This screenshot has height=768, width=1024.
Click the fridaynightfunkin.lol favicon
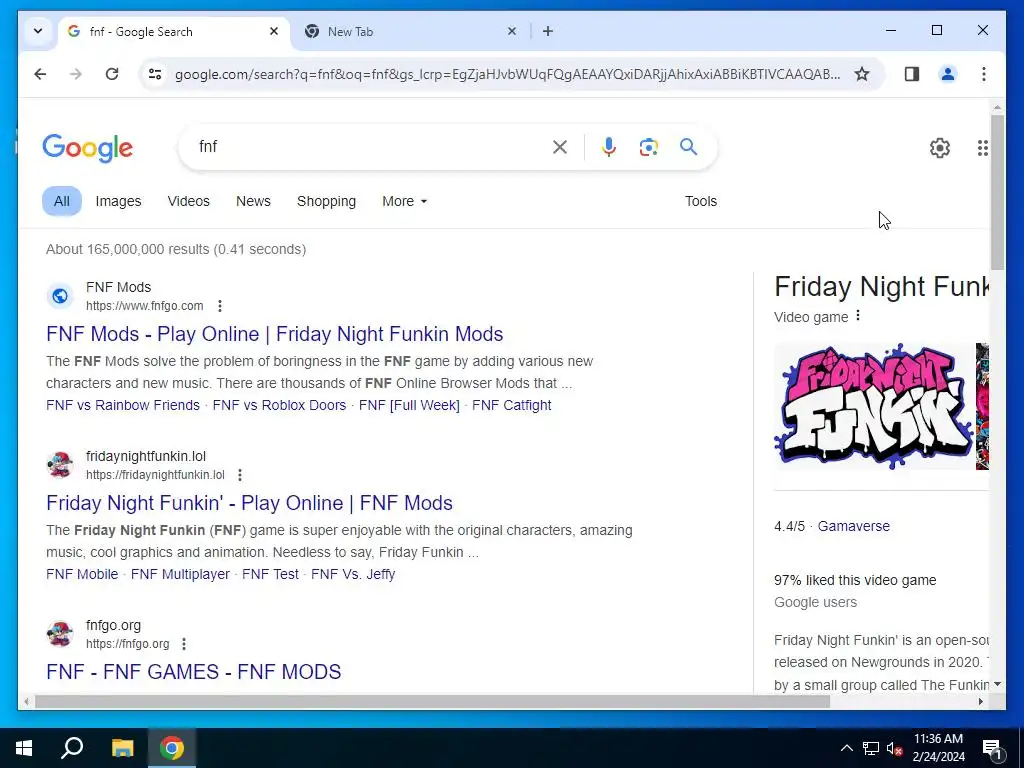click(60, 465)
